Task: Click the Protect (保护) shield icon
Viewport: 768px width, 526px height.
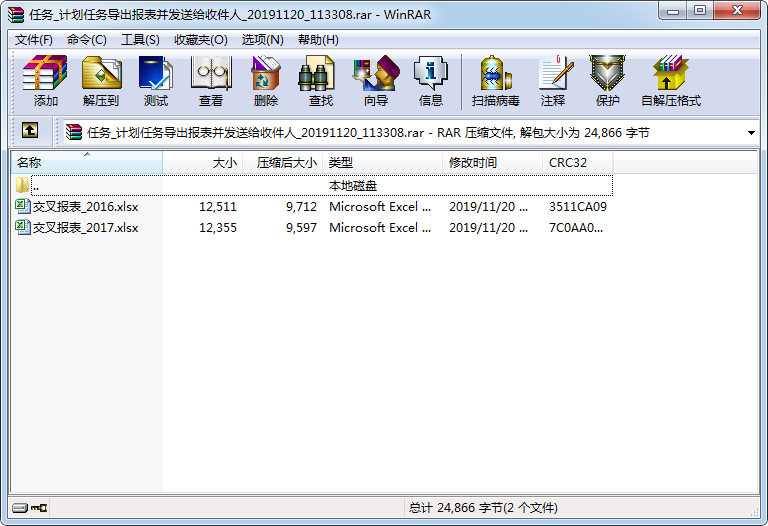Action: click(x=607, y=81)
